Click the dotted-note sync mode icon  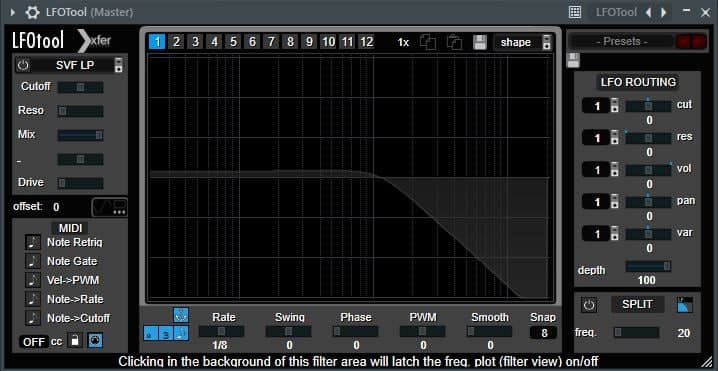[x=151, y=333]
